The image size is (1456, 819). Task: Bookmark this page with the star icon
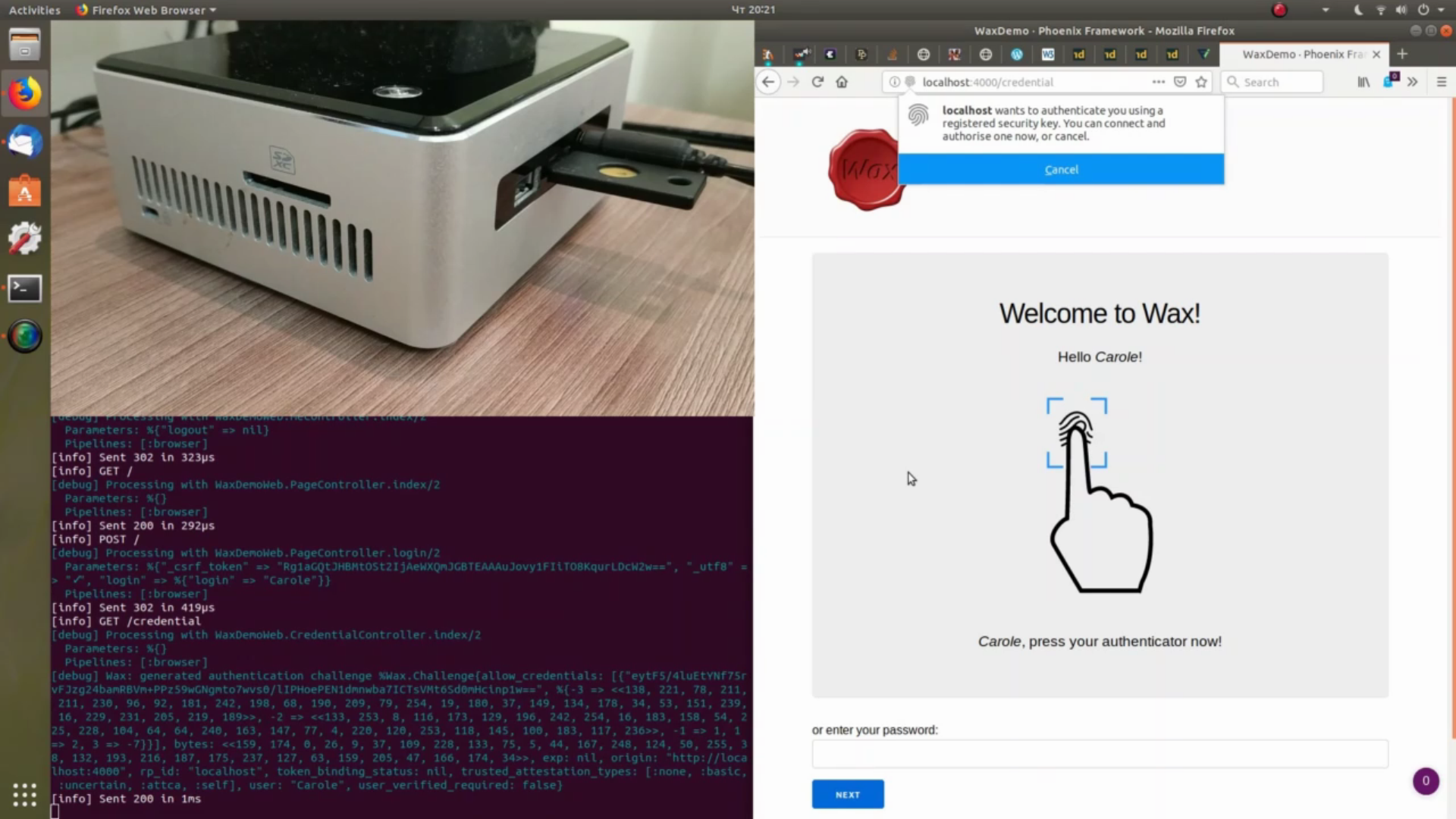[x=1201, y=82]
